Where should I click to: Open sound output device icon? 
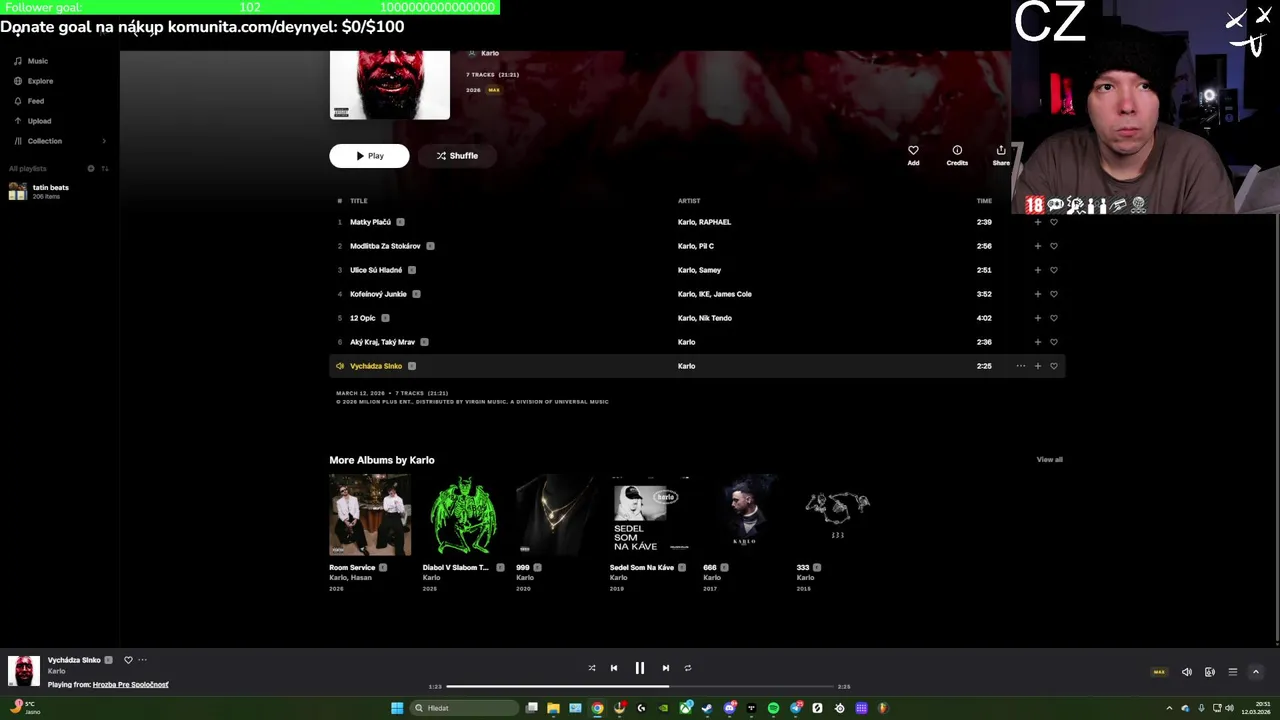coord(1210,672)
